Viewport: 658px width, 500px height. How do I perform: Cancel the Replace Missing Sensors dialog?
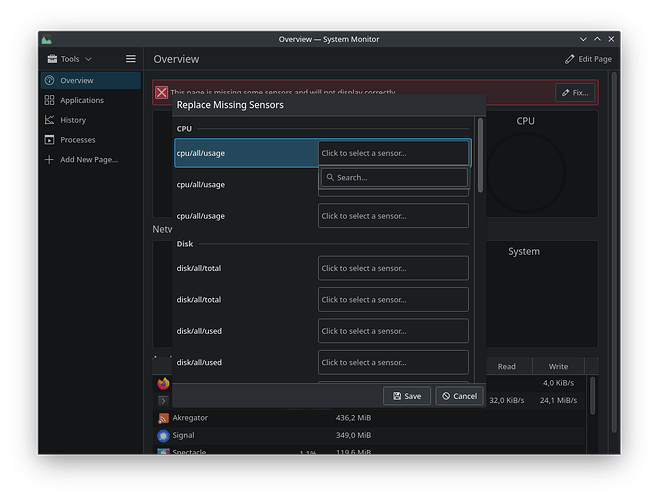460,396
